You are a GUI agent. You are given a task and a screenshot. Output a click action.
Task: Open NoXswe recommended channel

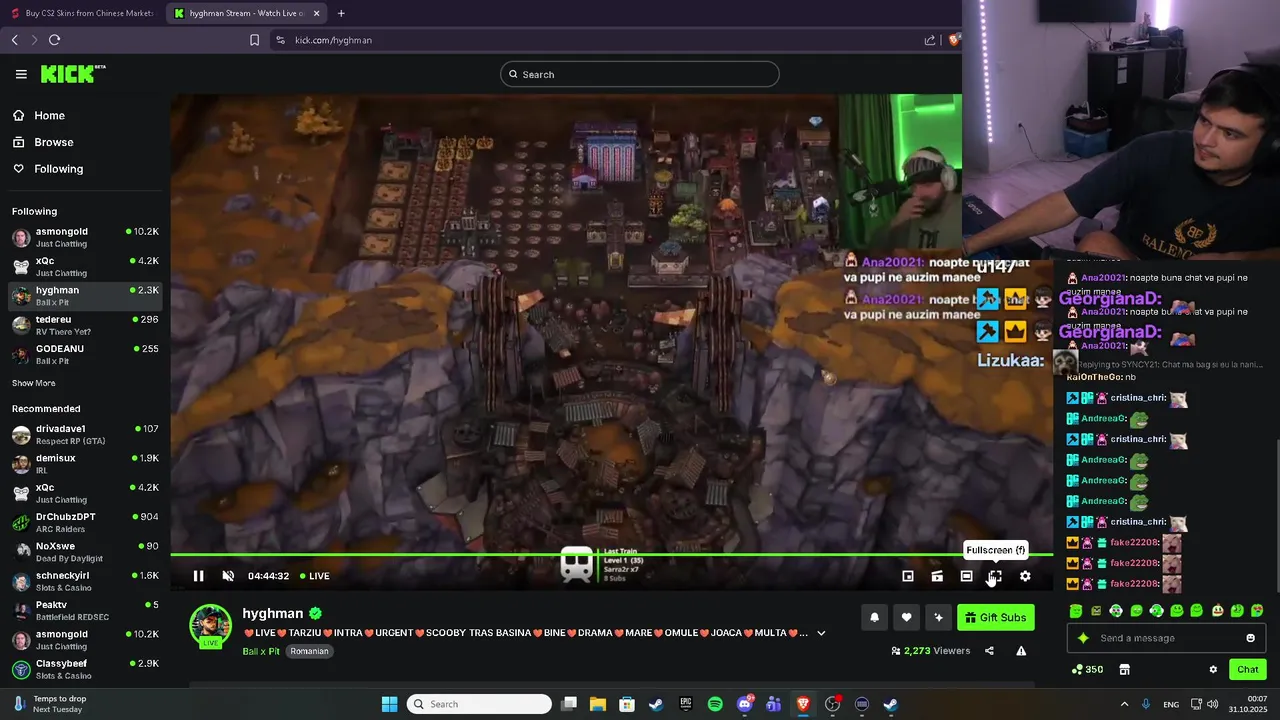(x=85, y=551)
